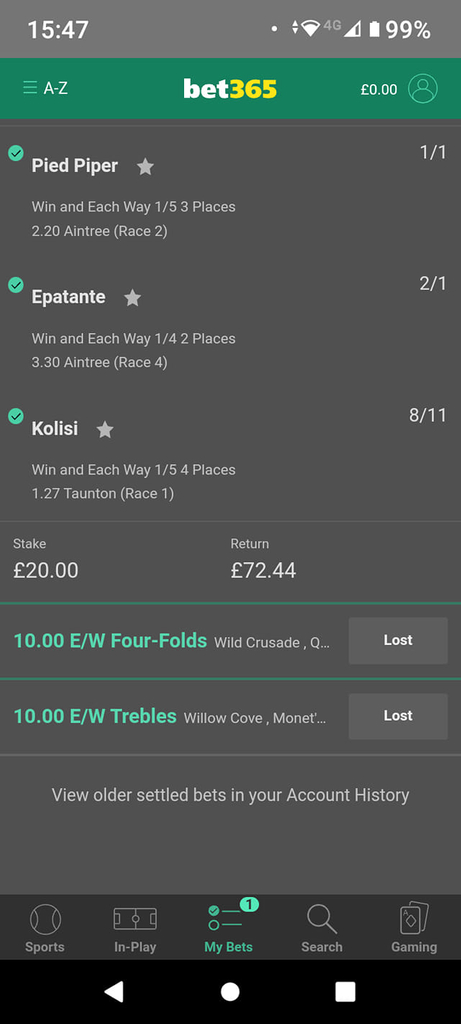The width and height of the screenshot is (461, 1024).
Task: Open the Gaming cards icon
Action: [414, 928]
